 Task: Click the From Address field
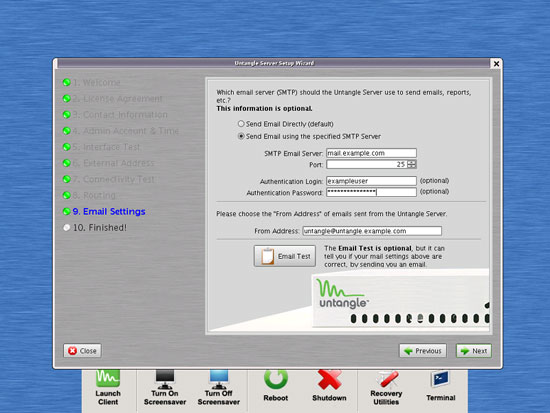coord(372,231)
